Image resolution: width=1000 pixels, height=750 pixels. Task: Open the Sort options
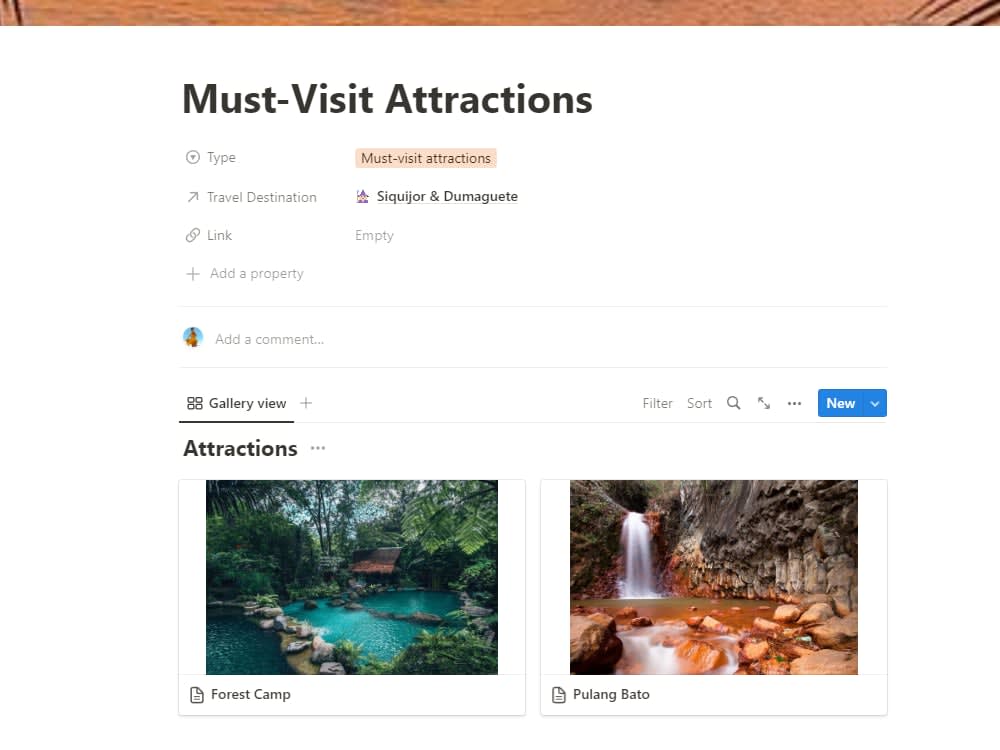point(699,403)
